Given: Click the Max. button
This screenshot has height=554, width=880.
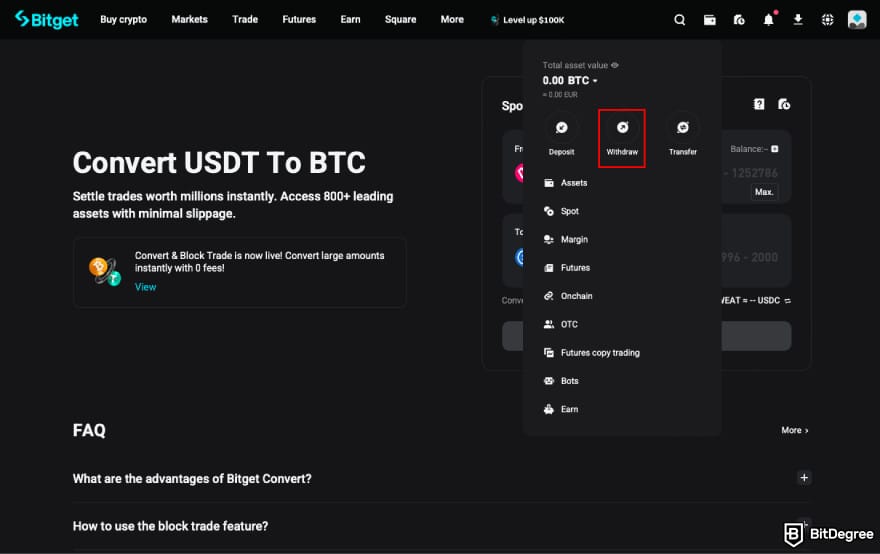Looking at the screenshot, I should 764,192.
